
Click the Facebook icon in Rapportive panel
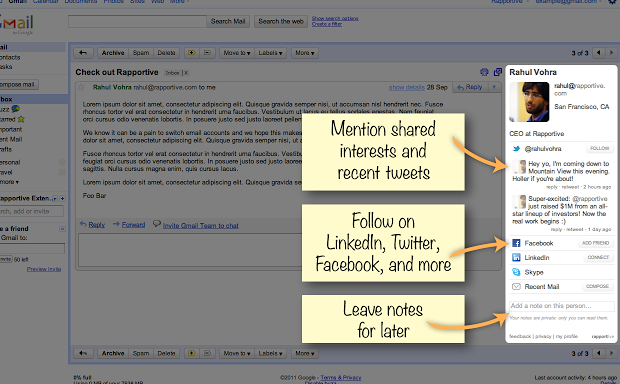516,243
